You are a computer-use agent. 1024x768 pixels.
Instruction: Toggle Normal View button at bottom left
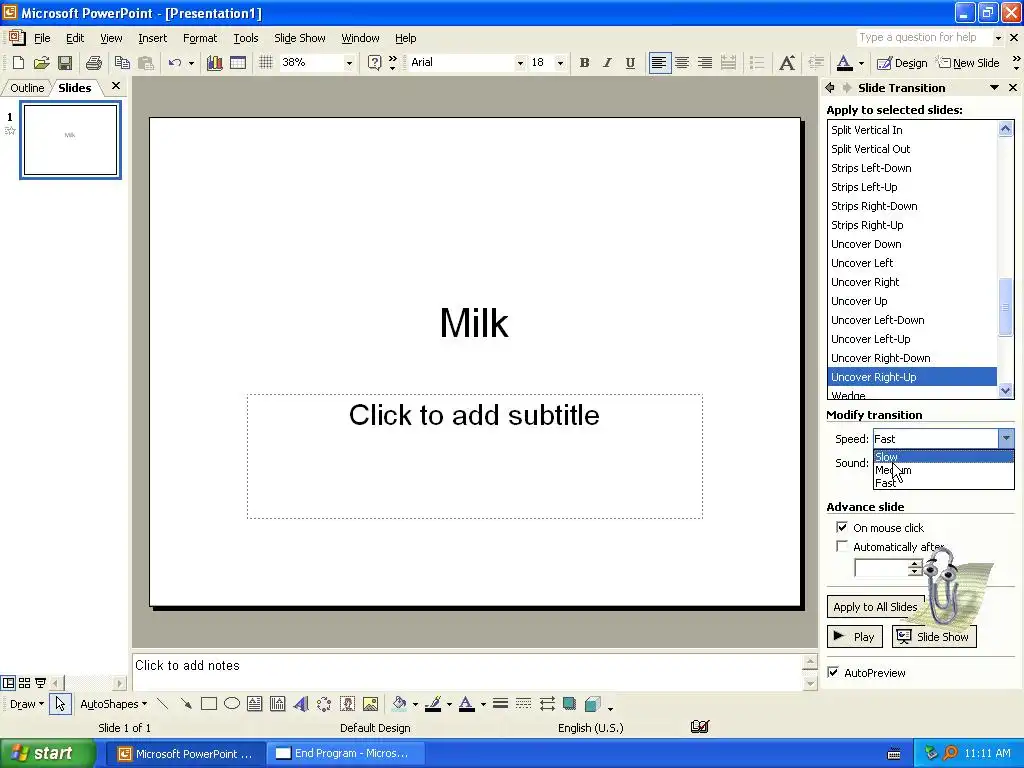tap(8, 683)
